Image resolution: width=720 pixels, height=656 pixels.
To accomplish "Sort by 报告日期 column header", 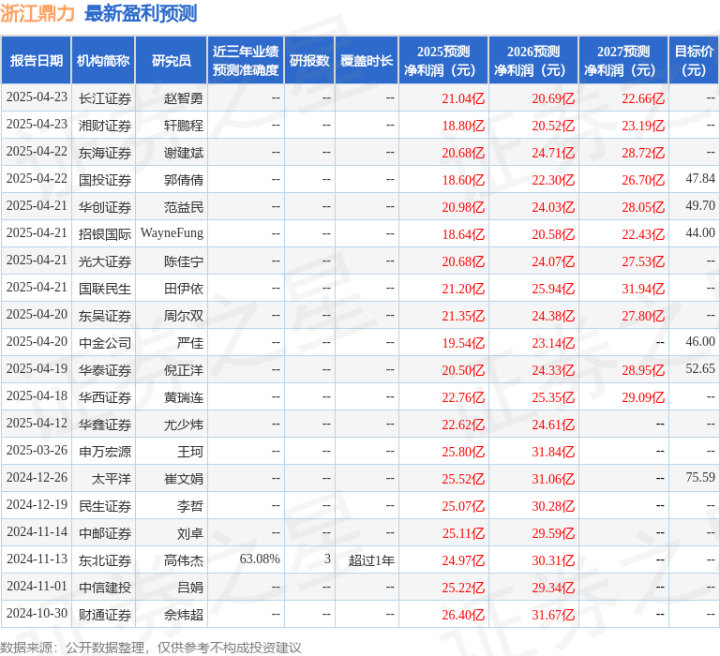I will pyautogui.click(x=36, y=61).
